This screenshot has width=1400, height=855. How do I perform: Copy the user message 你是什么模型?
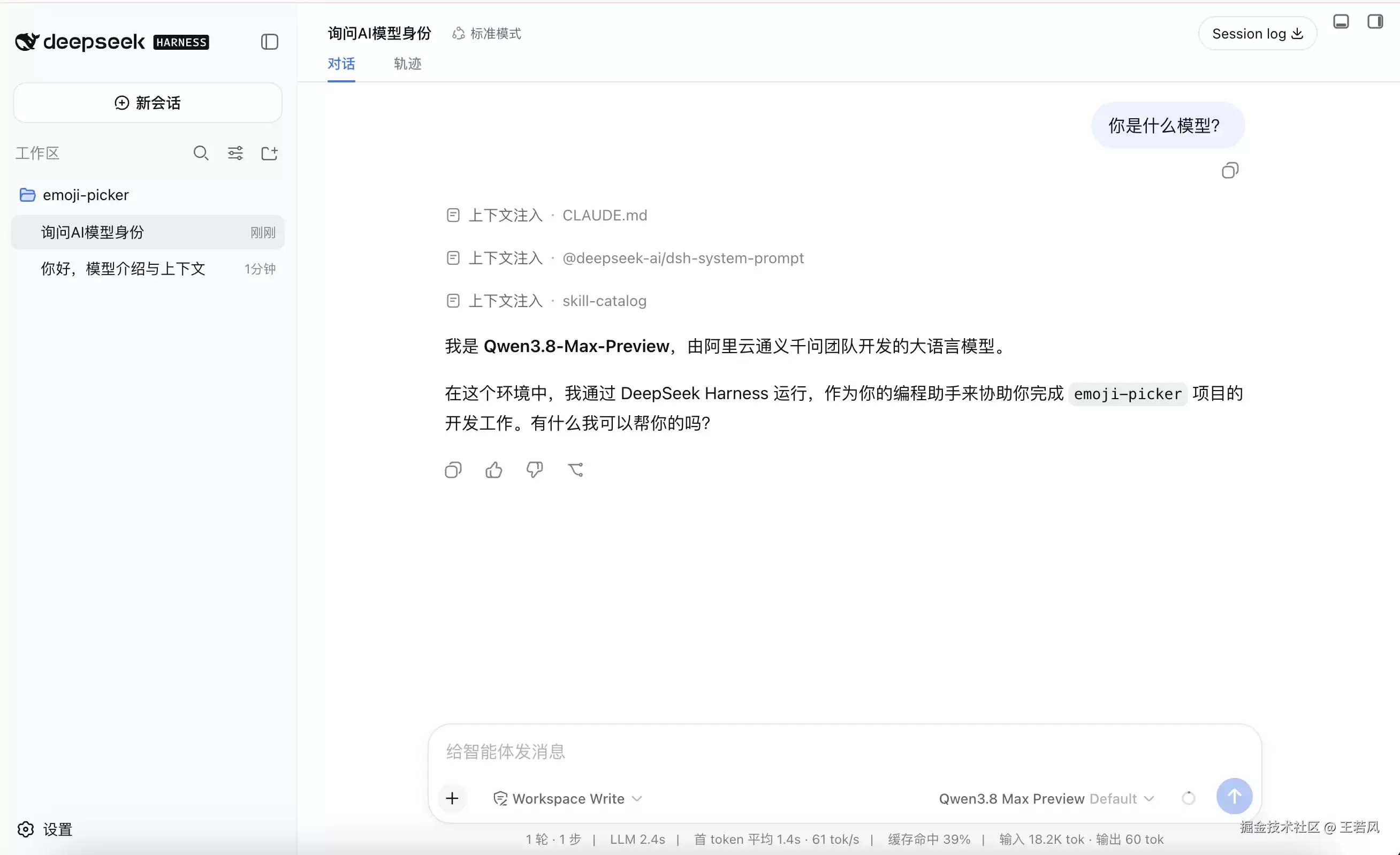(x=1230, y=171)
